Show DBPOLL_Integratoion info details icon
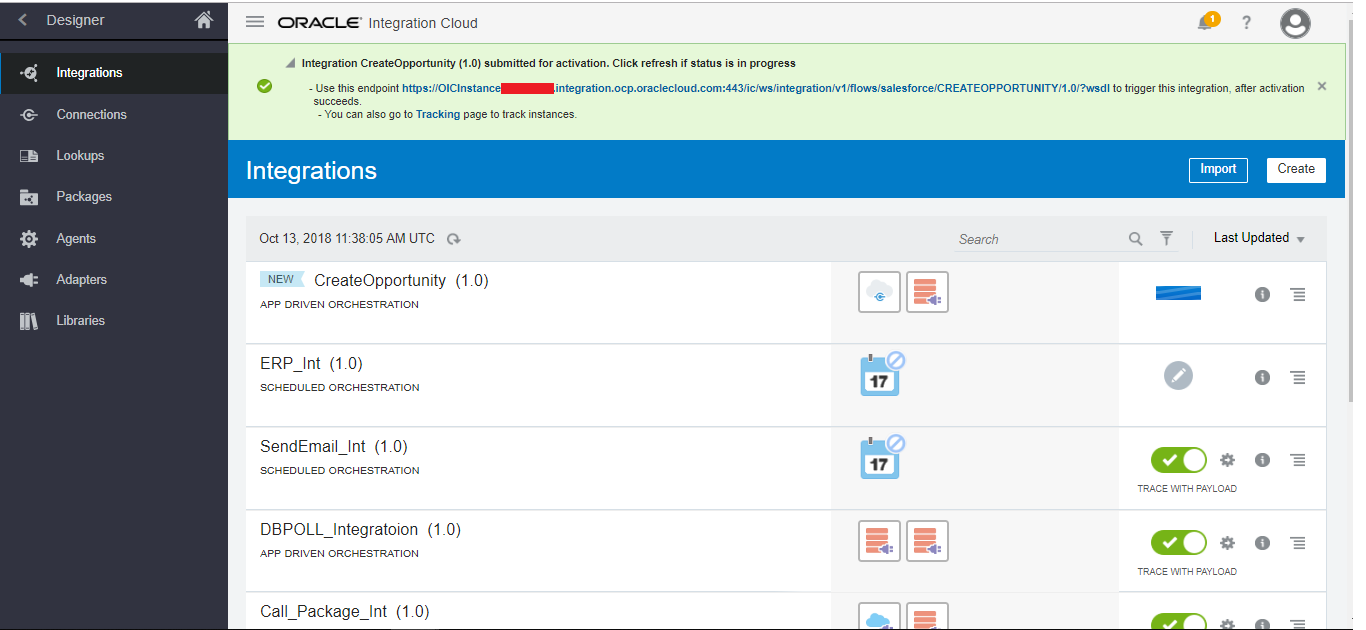 (x=1262, y=543)
